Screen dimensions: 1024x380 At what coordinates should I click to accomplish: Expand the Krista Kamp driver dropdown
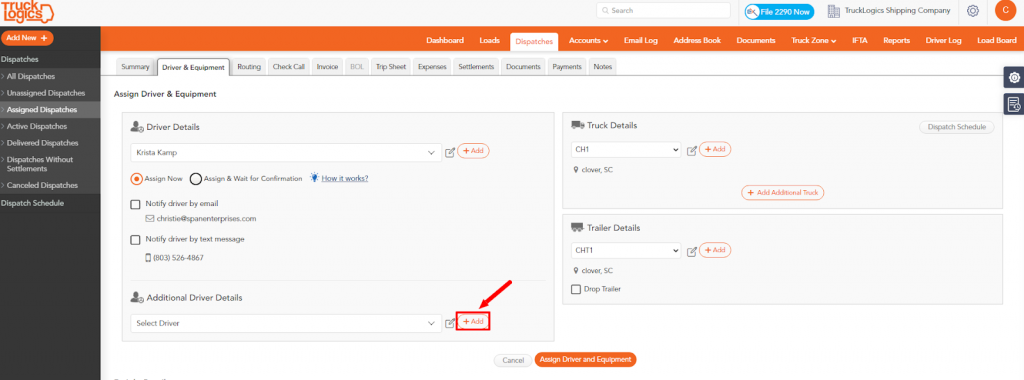point(286,152)
